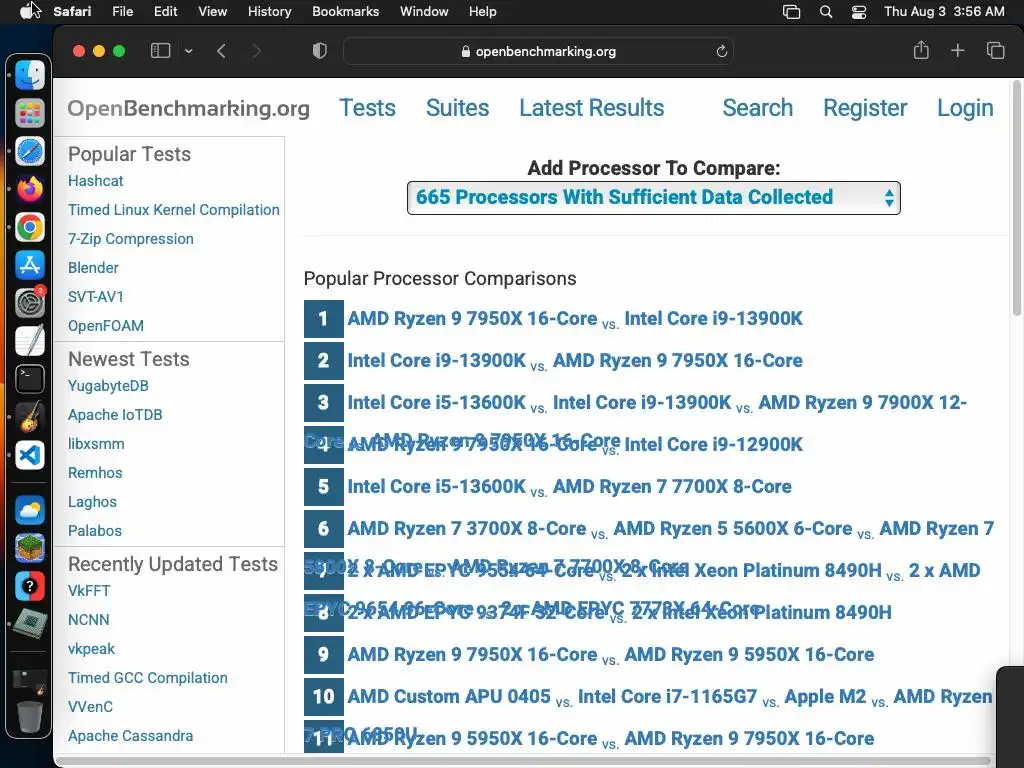Click the privacy shield icon in toolbar
Viewport: 1024px width, 768px height.
pyautogui.click(x=319, y=51)
